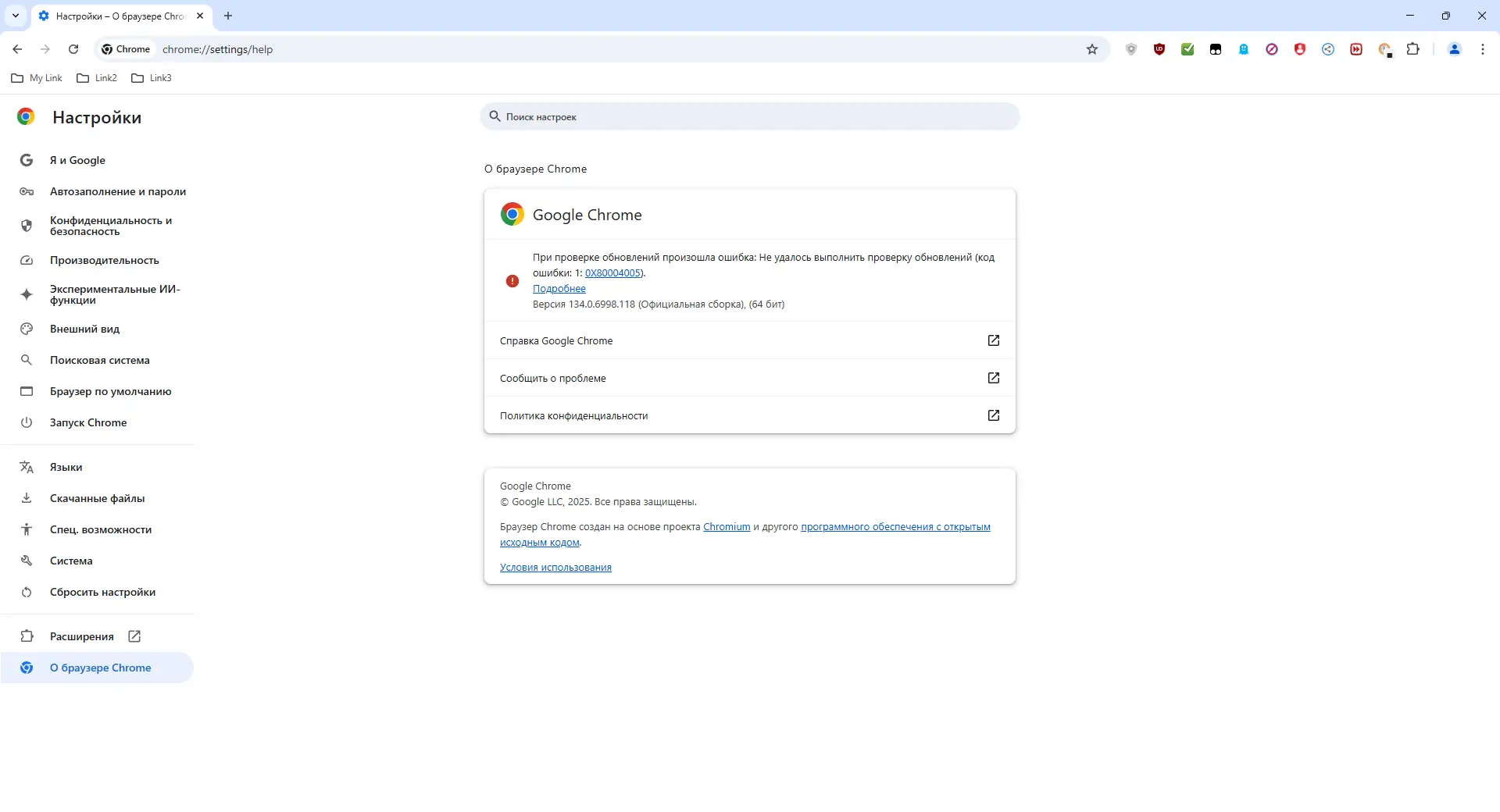Screen dimensions: 1500x812
Task: Open the red shield person extension
Action: click(1300, 49)
